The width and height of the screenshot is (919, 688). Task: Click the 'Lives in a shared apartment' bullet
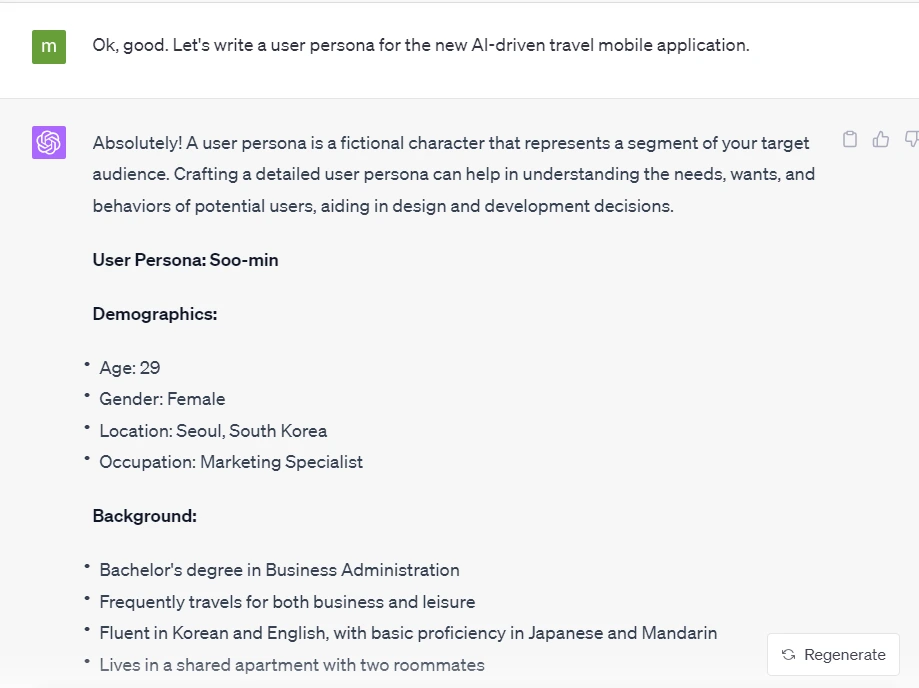click(292, 665)
